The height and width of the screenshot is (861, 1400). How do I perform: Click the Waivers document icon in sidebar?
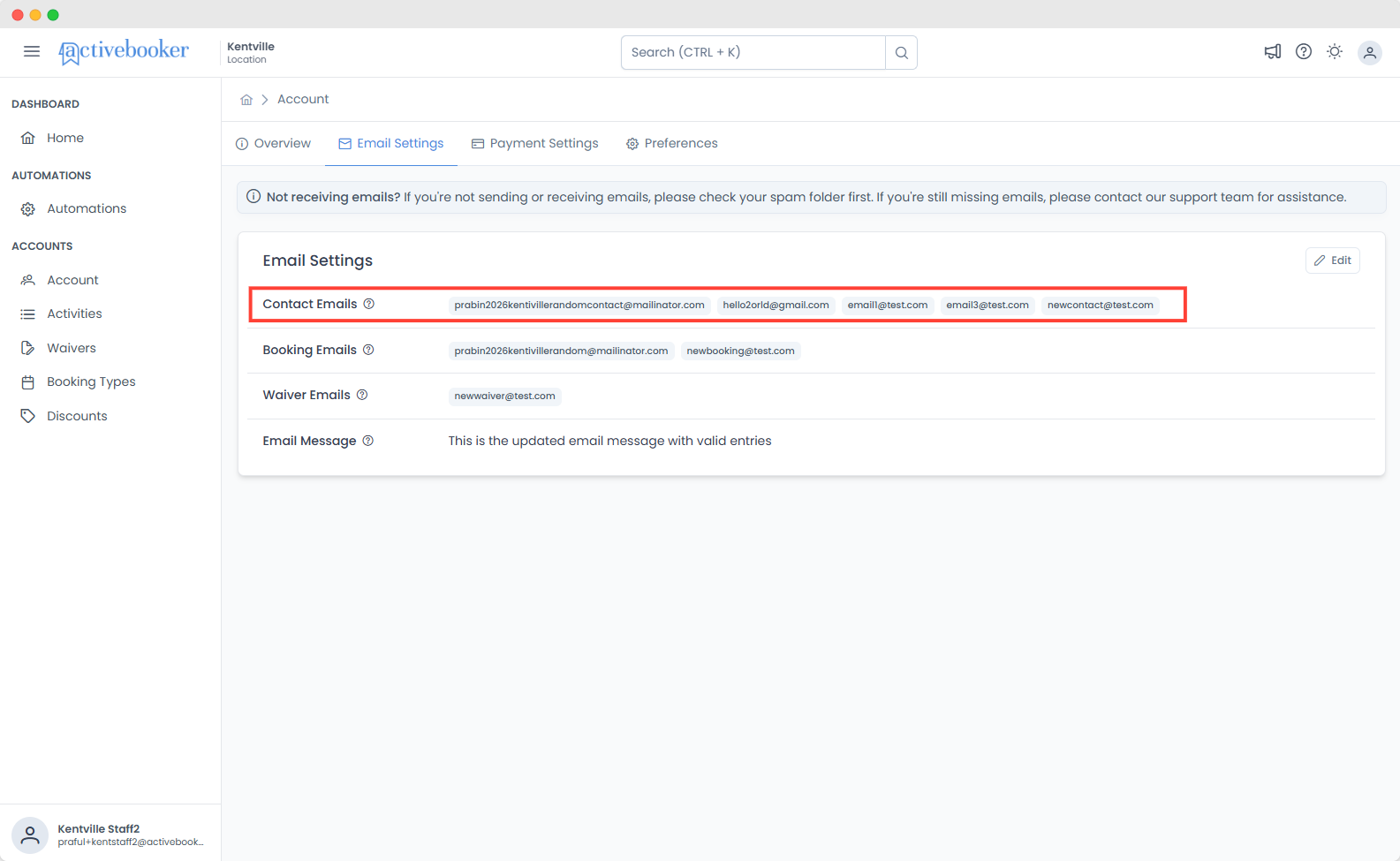(28, 348)
